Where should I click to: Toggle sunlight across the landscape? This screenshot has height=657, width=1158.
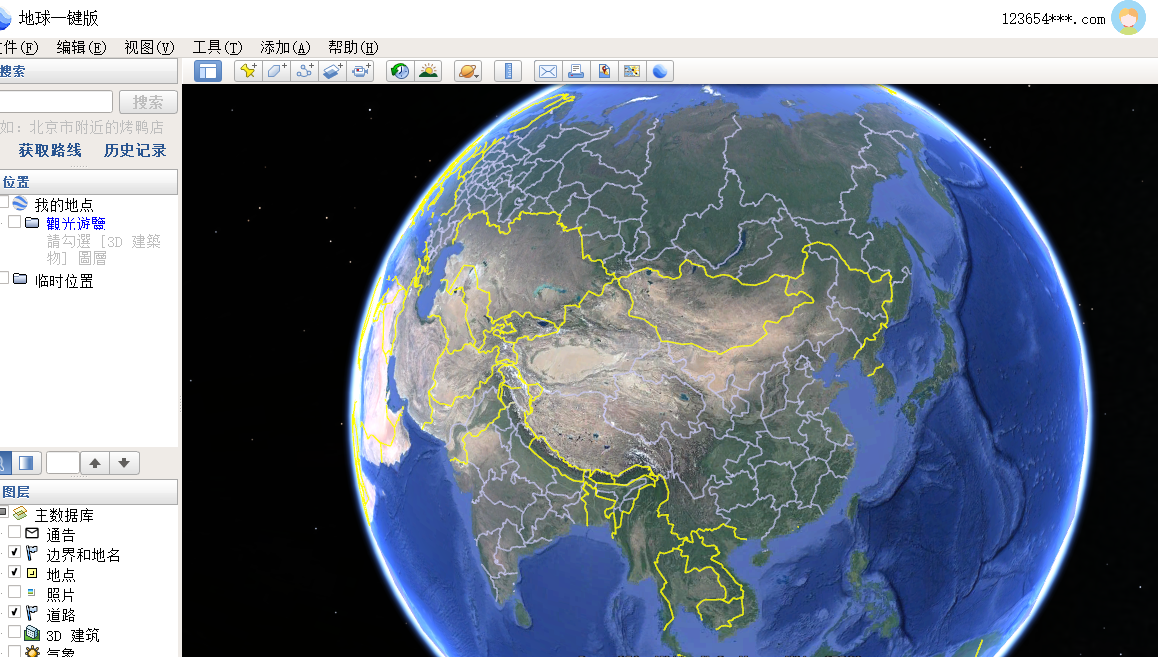(428, 71)
